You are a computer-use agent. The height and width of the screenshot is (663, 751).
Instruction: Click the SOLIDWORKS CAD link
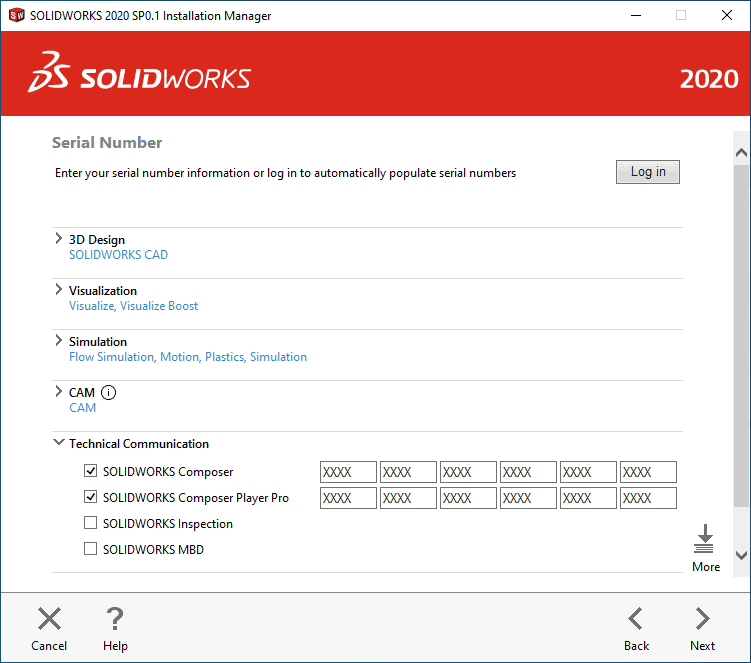click(118, 255)
